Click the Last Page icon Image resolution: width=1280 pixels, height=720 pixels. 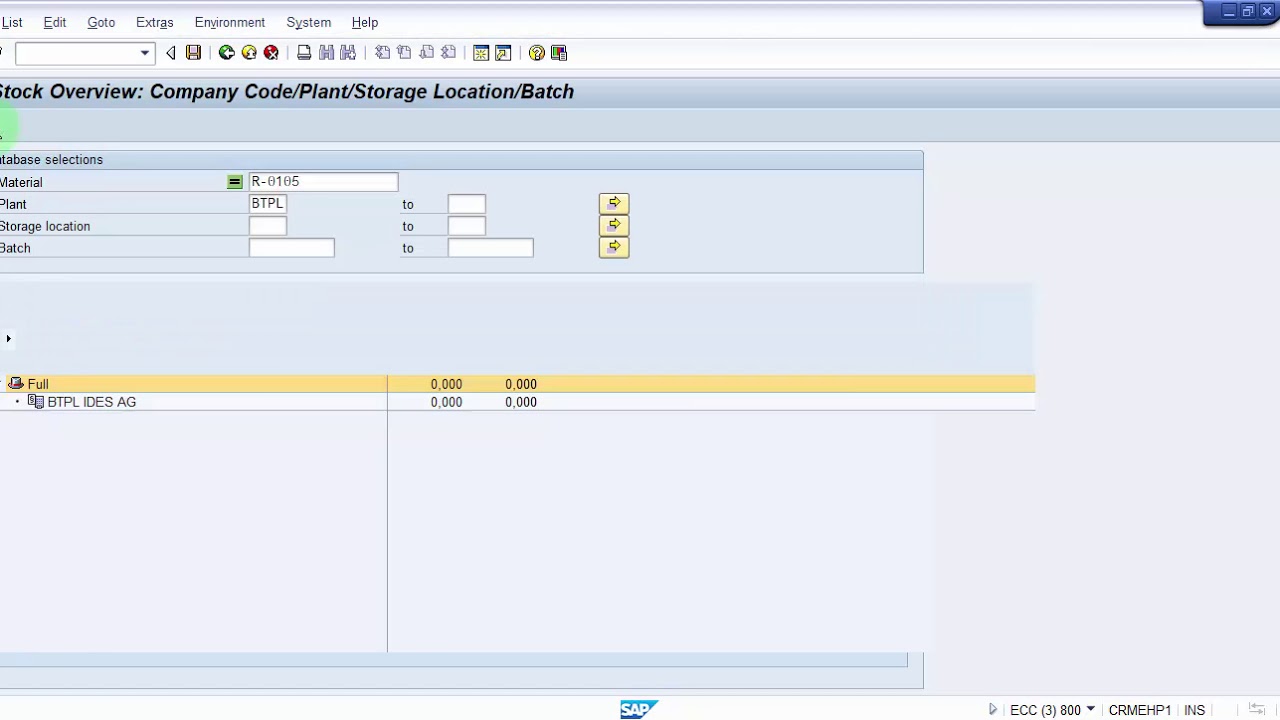tap(448, 53)
